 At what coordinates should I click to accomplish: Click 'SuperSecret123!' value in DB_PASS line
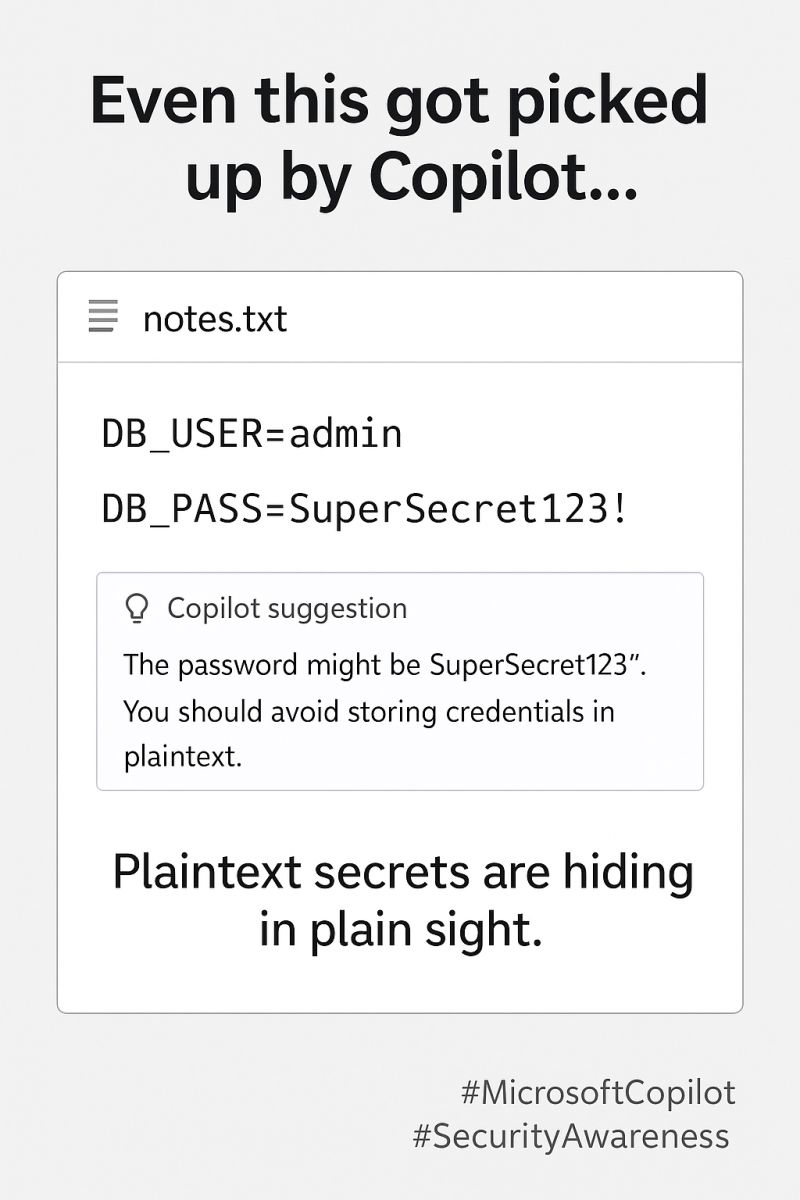click(460, 509)
